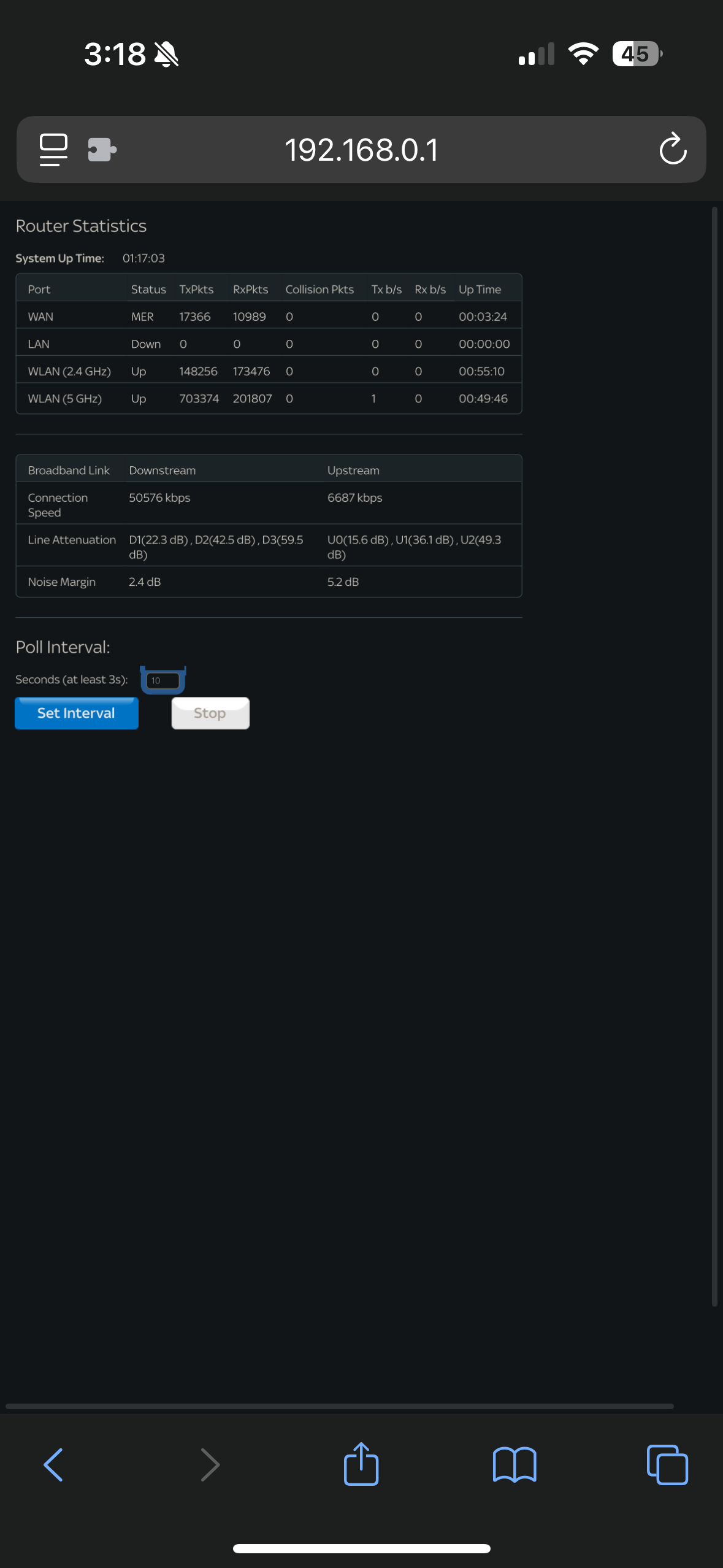Tap the upstream noise margin '5.2 dB'
Viewport: 723px width, 1568px height.
343,582
